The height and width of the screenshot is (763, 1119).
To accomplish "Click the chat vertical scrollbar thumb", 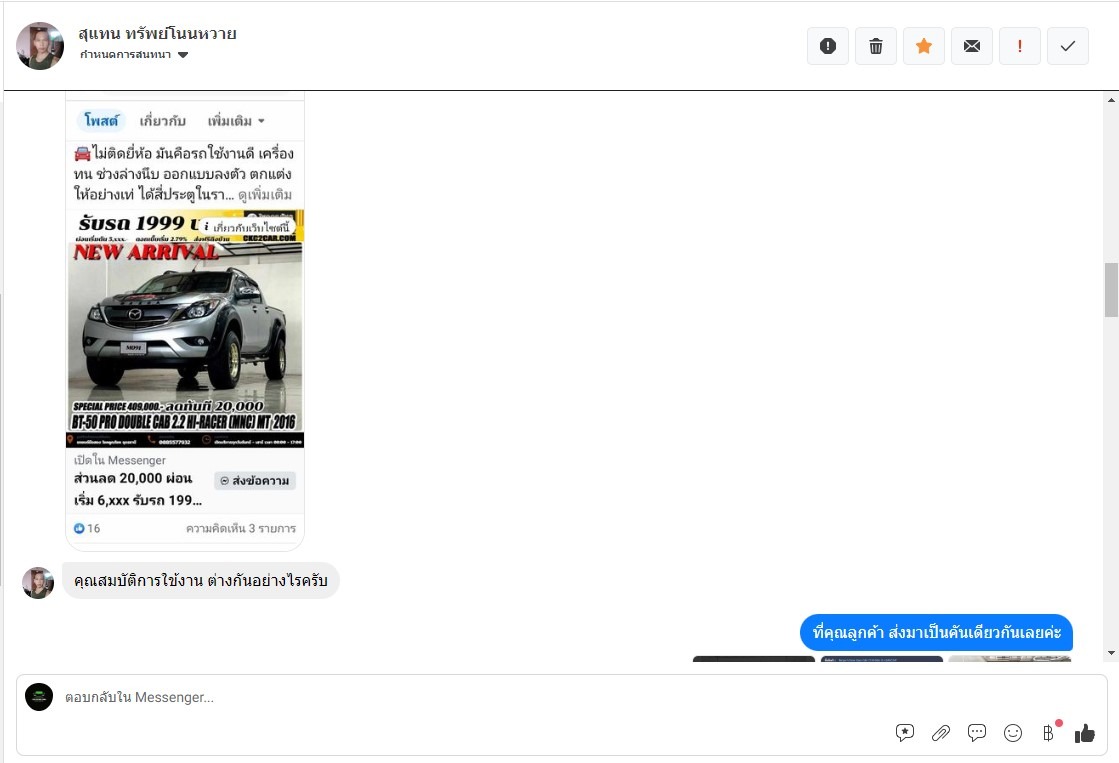I will click(1111, 290).
